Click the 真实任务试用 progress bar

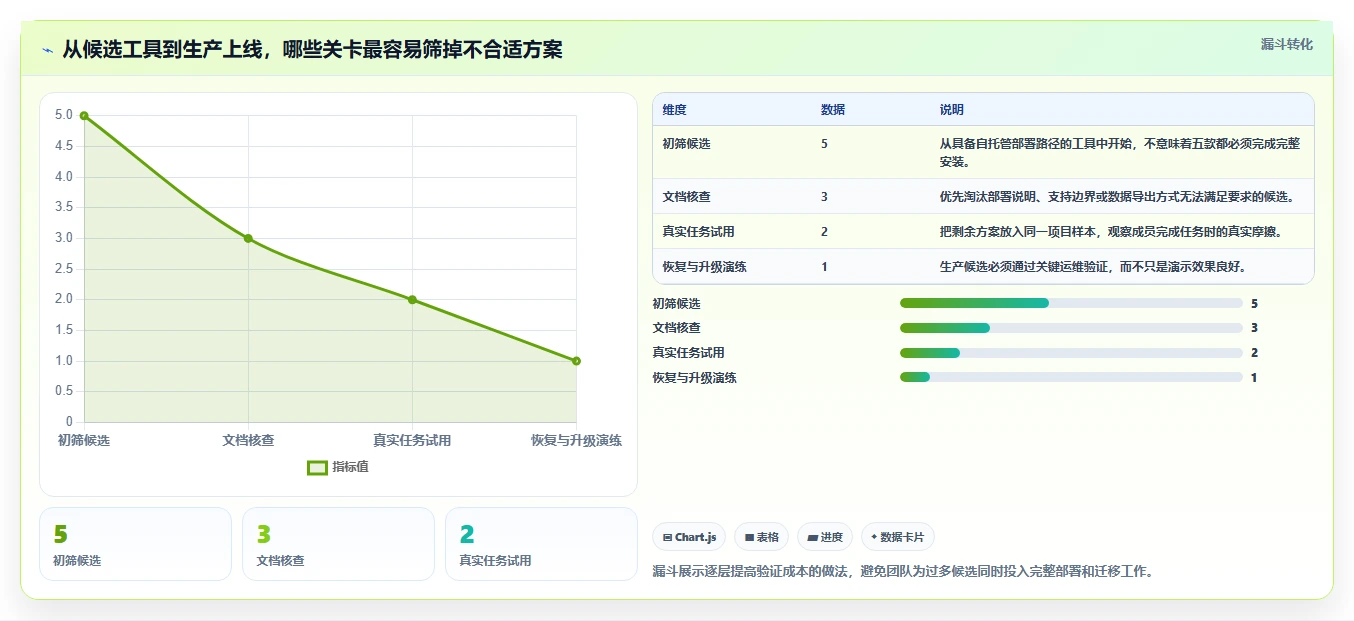[x=1071, y=353]
